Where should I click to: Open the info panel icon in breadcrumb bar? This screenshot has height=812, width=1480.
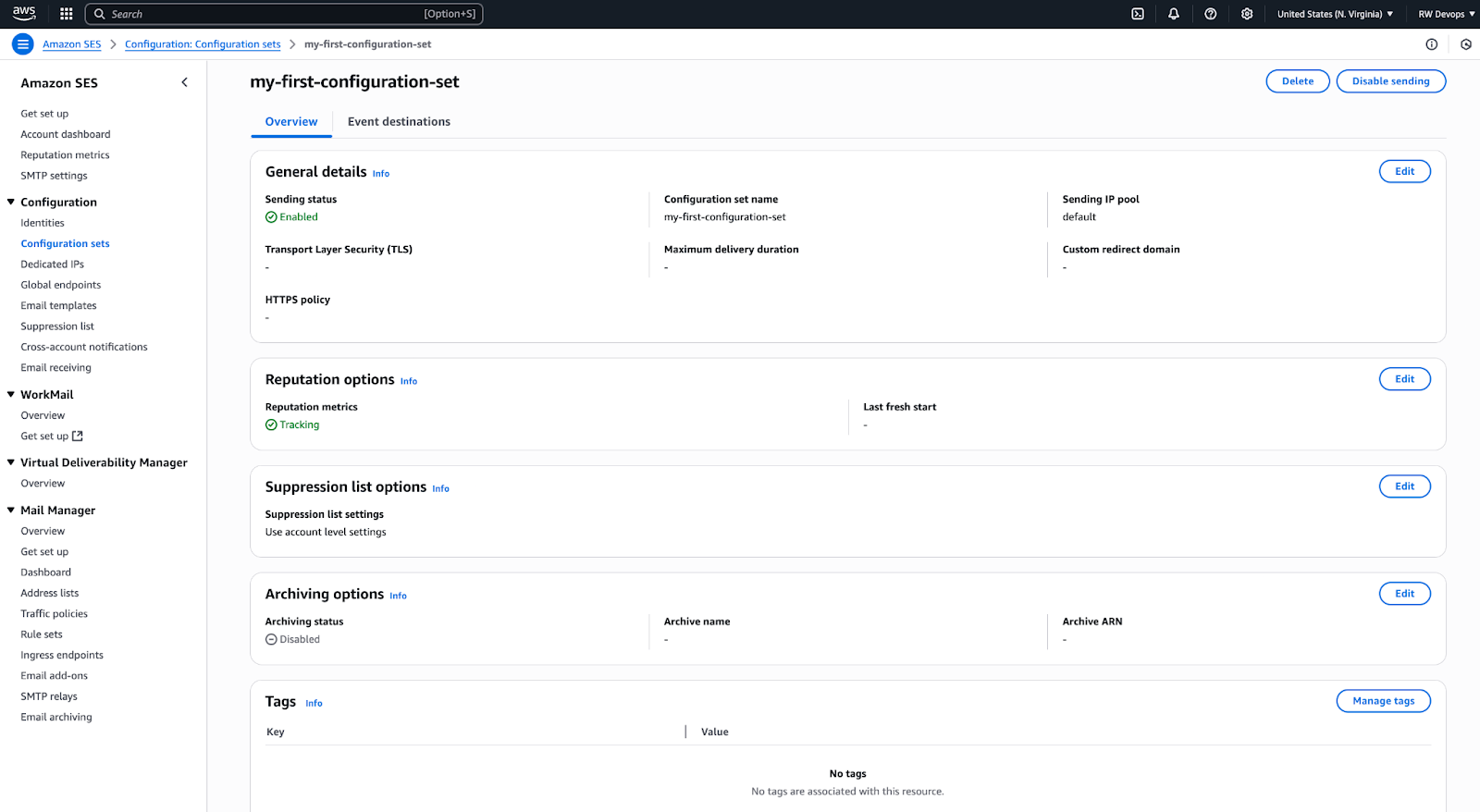point(1431,44)
